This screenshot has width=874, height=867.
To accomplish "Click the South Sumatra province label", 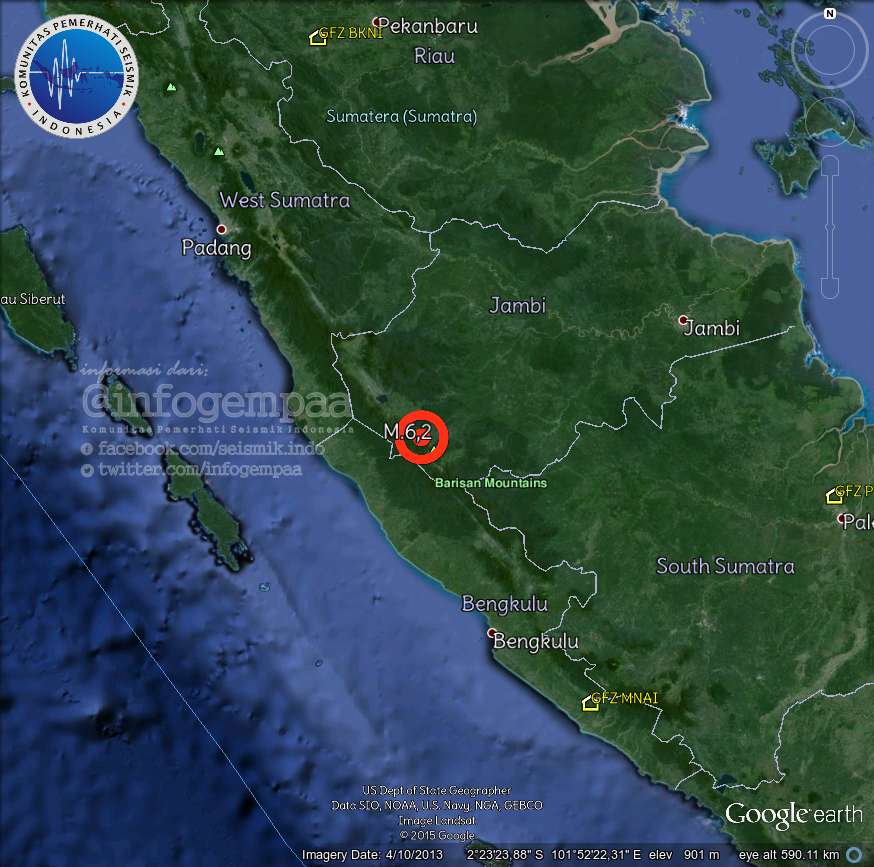I will coord(725,566).
